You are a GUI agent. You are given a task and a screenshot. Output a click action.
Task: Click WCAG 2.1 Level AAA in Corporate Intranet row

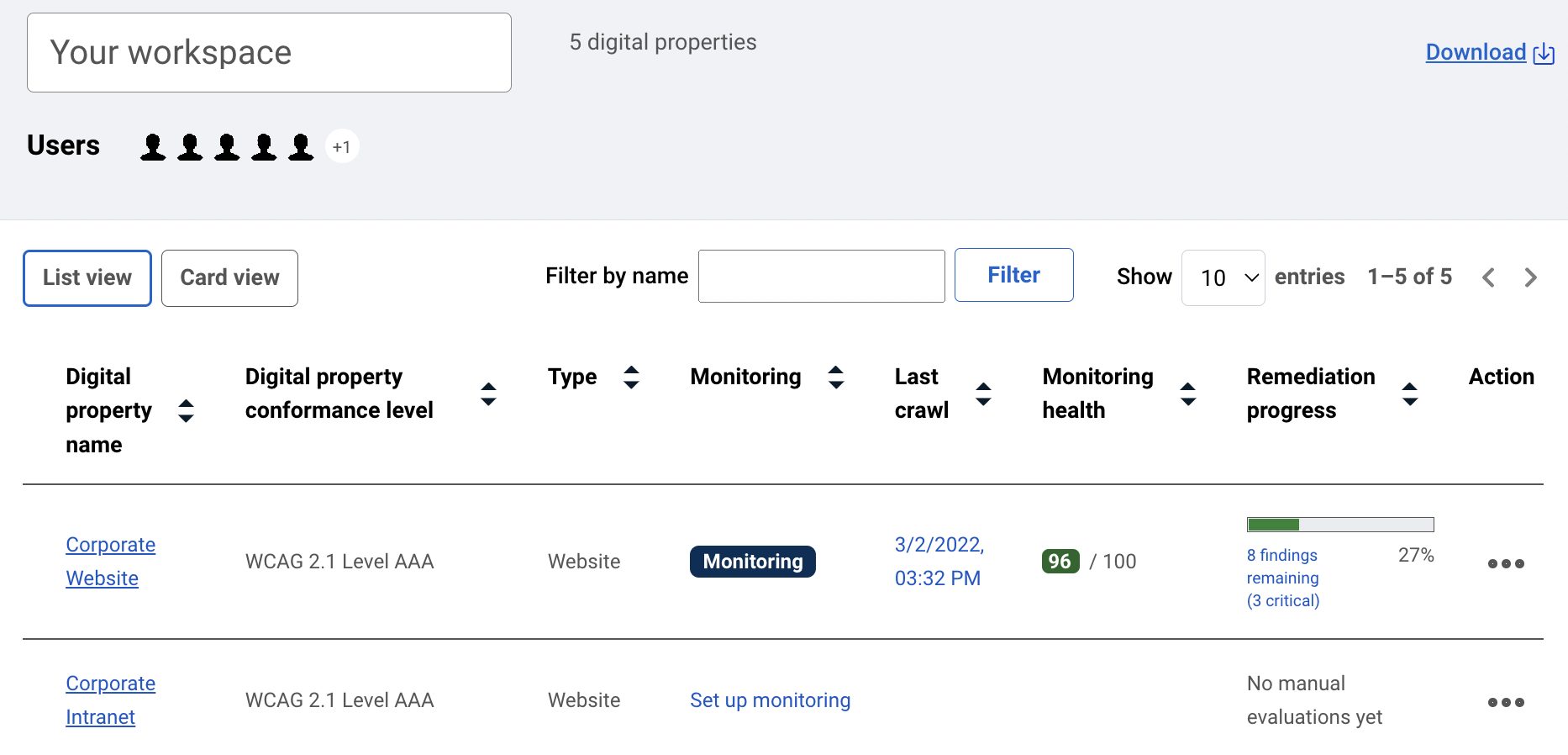click(x=339, y=700)
